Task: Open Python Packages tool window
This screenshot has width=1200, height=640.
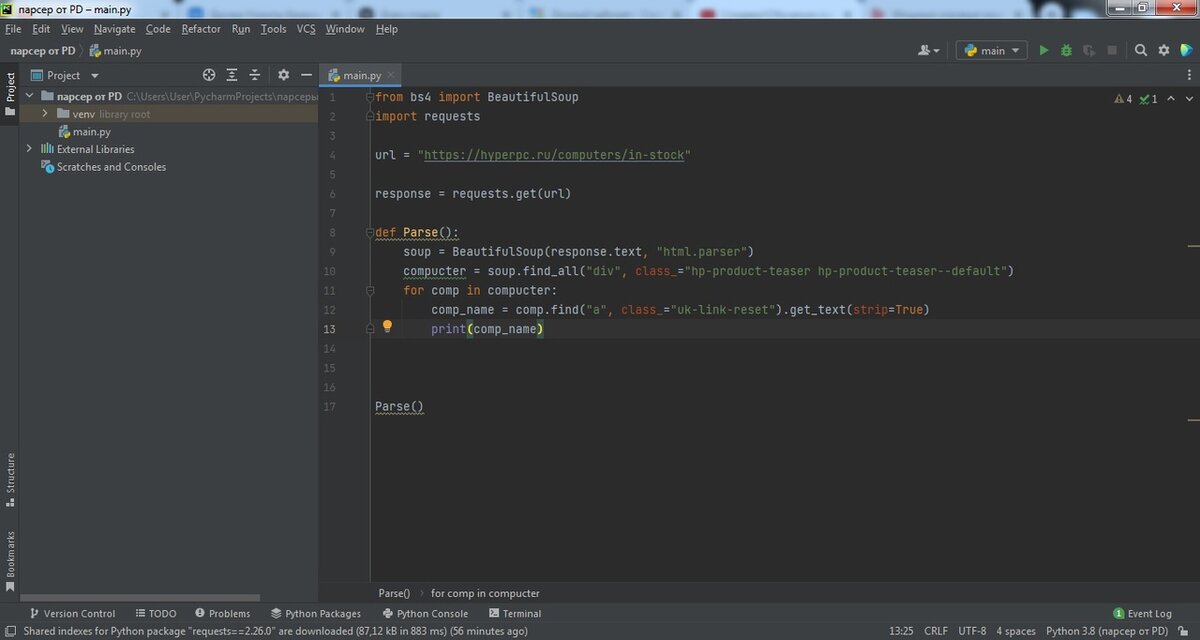Action: [315, 613]
